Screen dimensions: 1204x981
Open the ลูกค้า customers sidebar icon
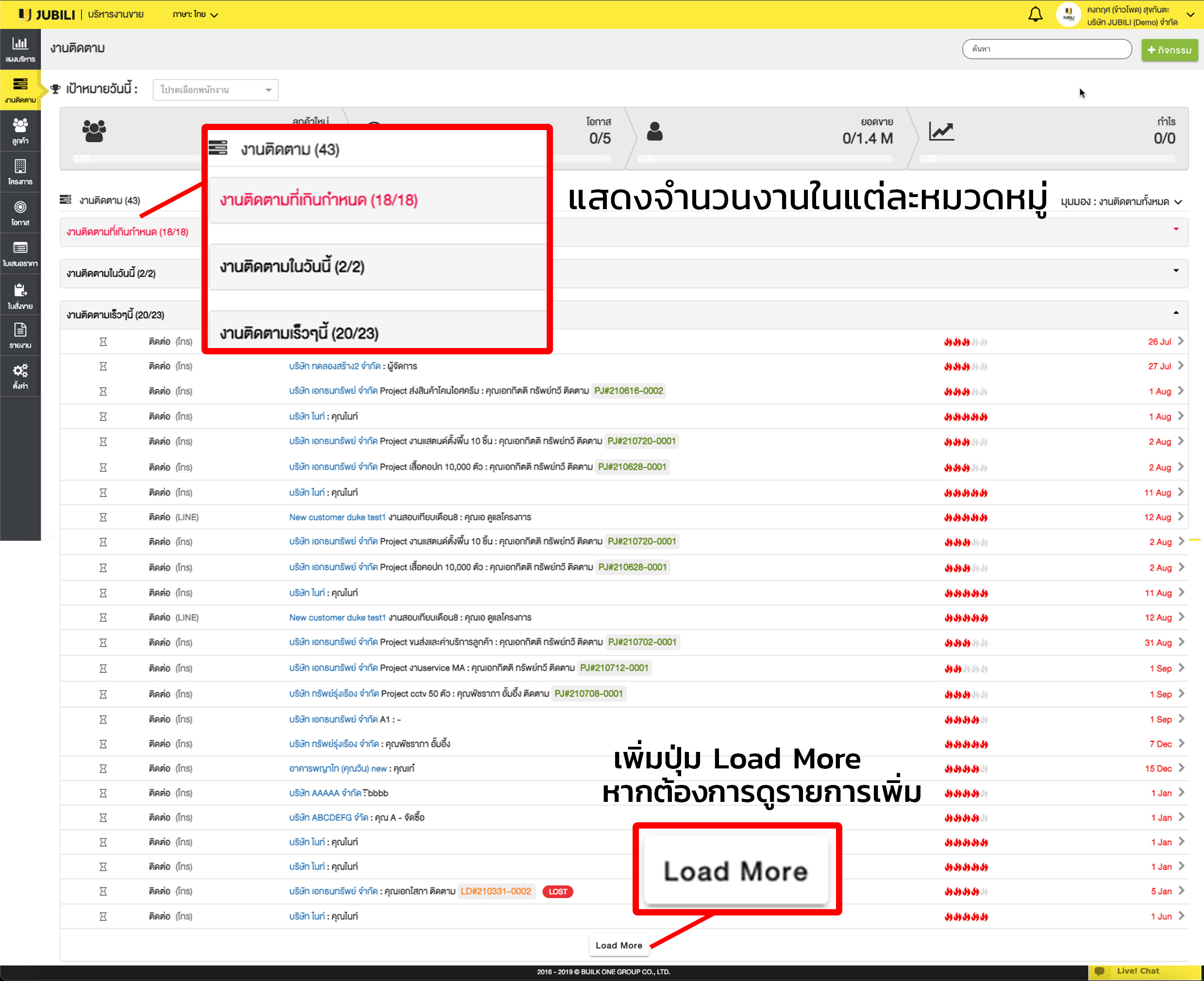20,131
